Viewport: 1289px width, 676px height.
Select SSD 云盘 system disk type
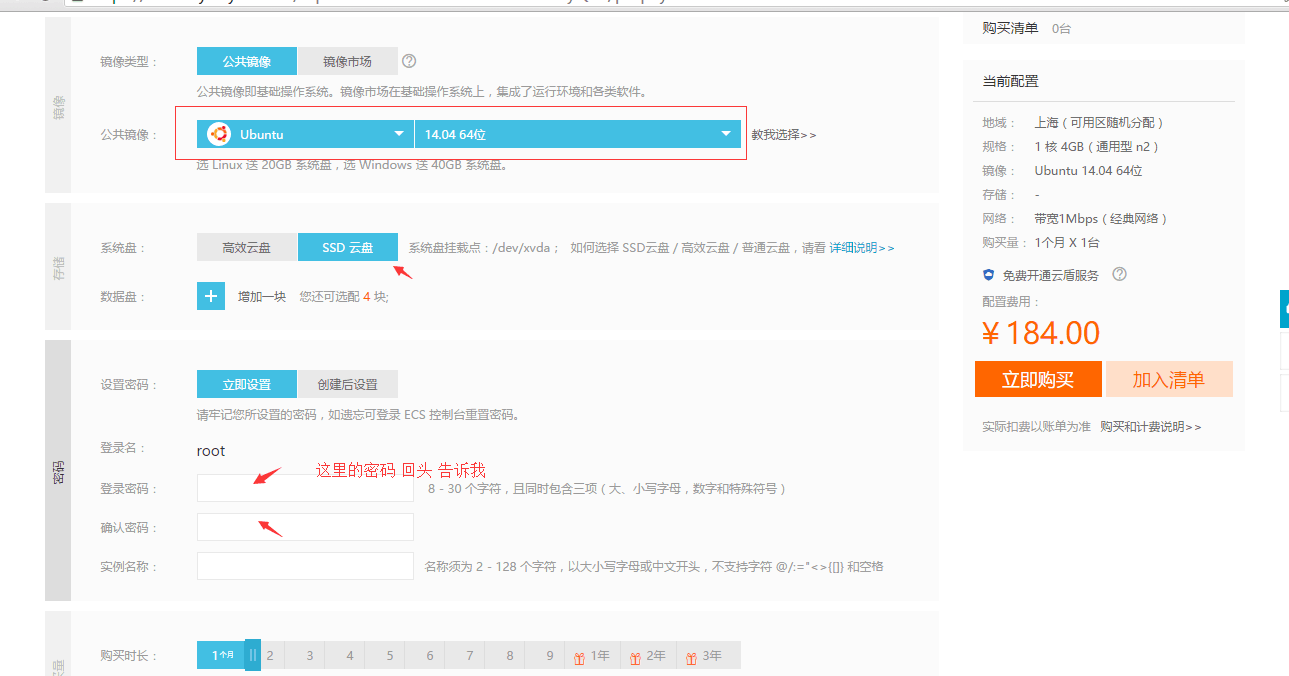coord(347,248)
